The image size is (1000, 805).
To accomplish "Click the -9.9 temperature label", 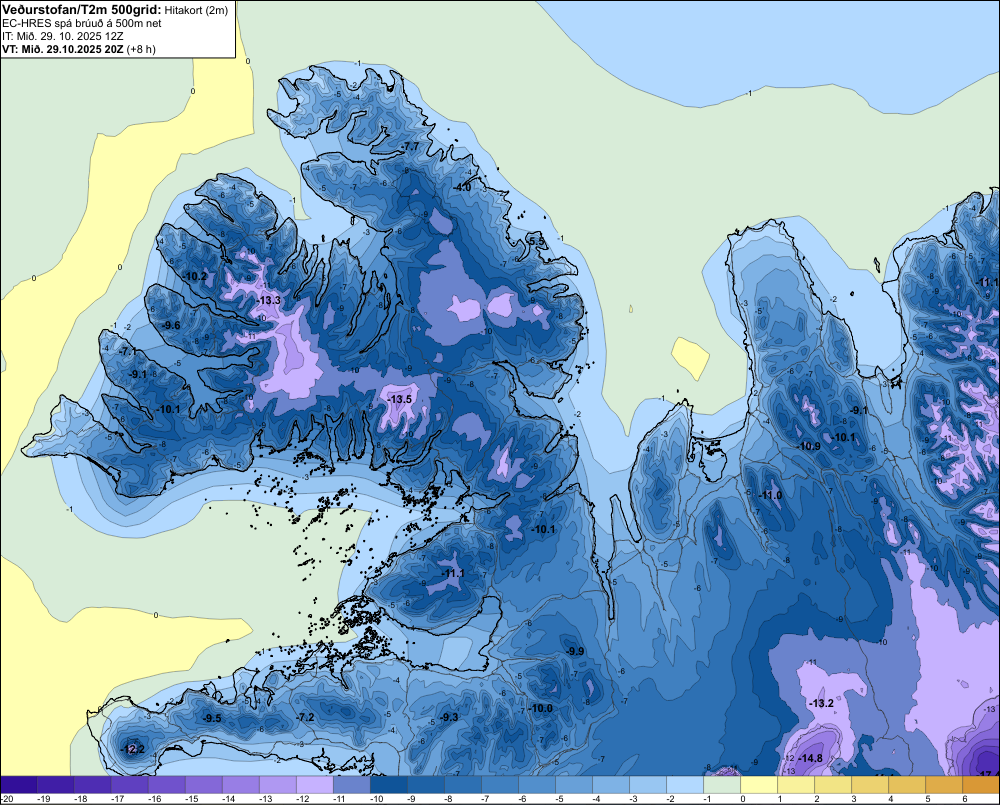I will click(575, 651).
